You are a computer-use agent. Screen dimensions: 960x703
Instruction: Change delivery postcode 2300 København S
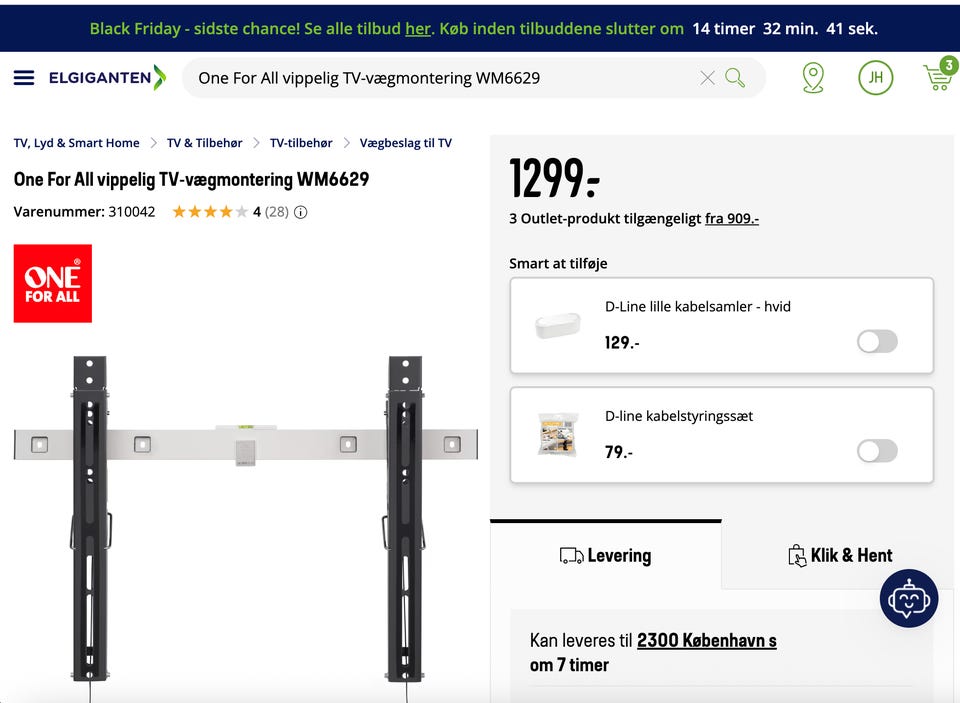click(706, 640)
